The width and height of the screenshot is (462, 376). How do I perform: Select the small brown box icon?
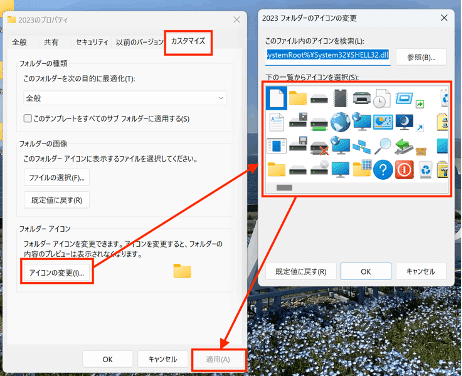point(421,151)
